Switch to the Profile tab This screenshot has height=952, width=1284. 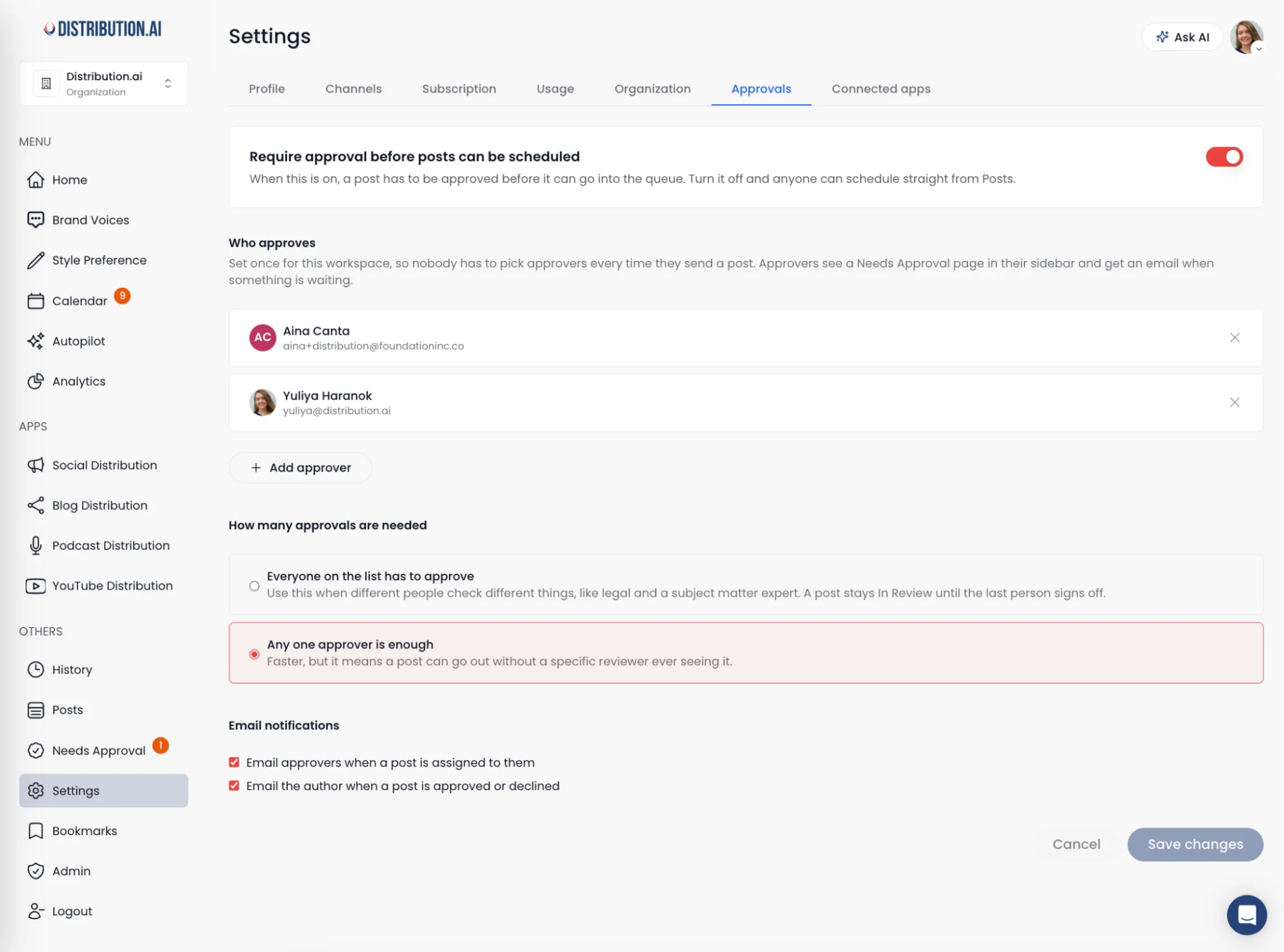click(x=267, y=89)
